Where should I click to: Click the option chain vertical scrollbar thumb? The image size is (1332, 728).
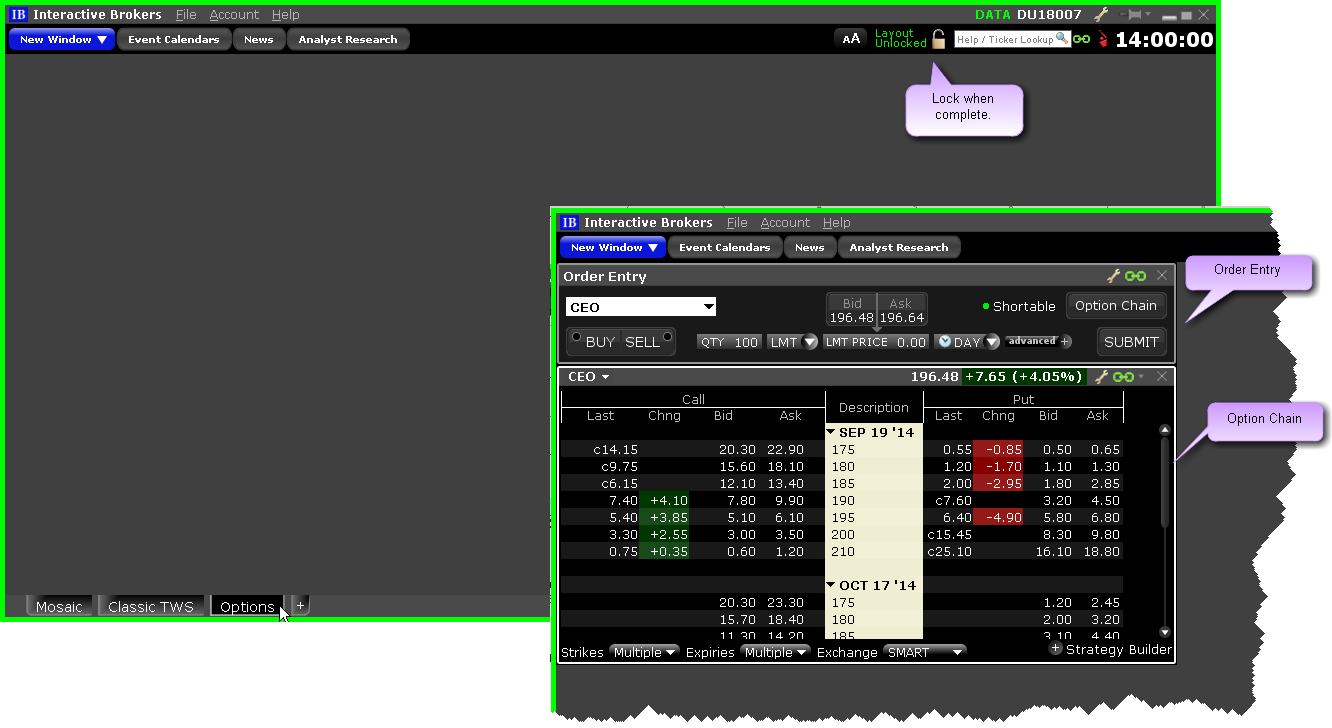[x=1164, y=482]
